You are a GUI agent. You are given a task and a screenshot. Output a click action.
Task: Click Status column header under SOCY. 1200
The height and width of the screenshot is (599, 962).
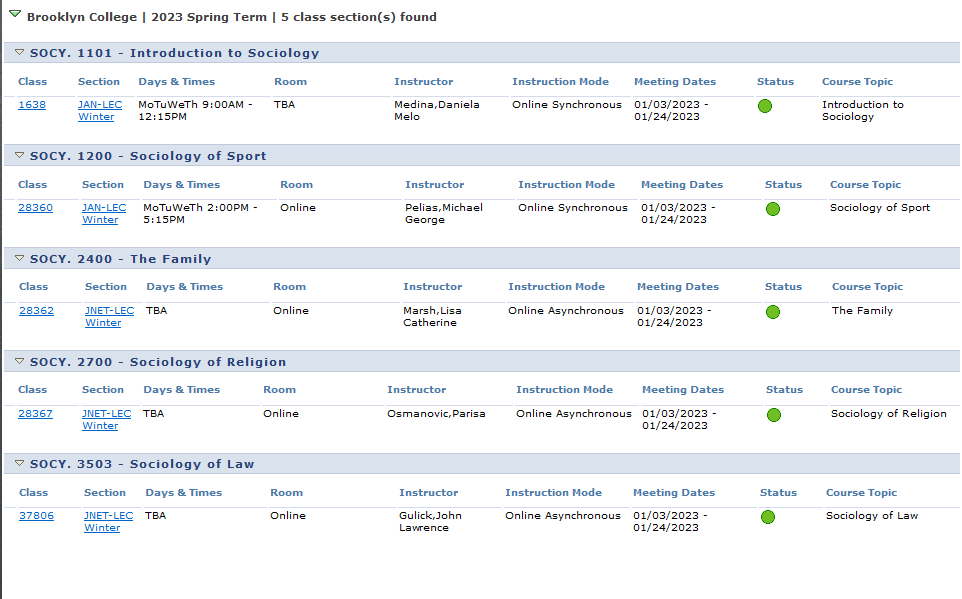(783, 185)
